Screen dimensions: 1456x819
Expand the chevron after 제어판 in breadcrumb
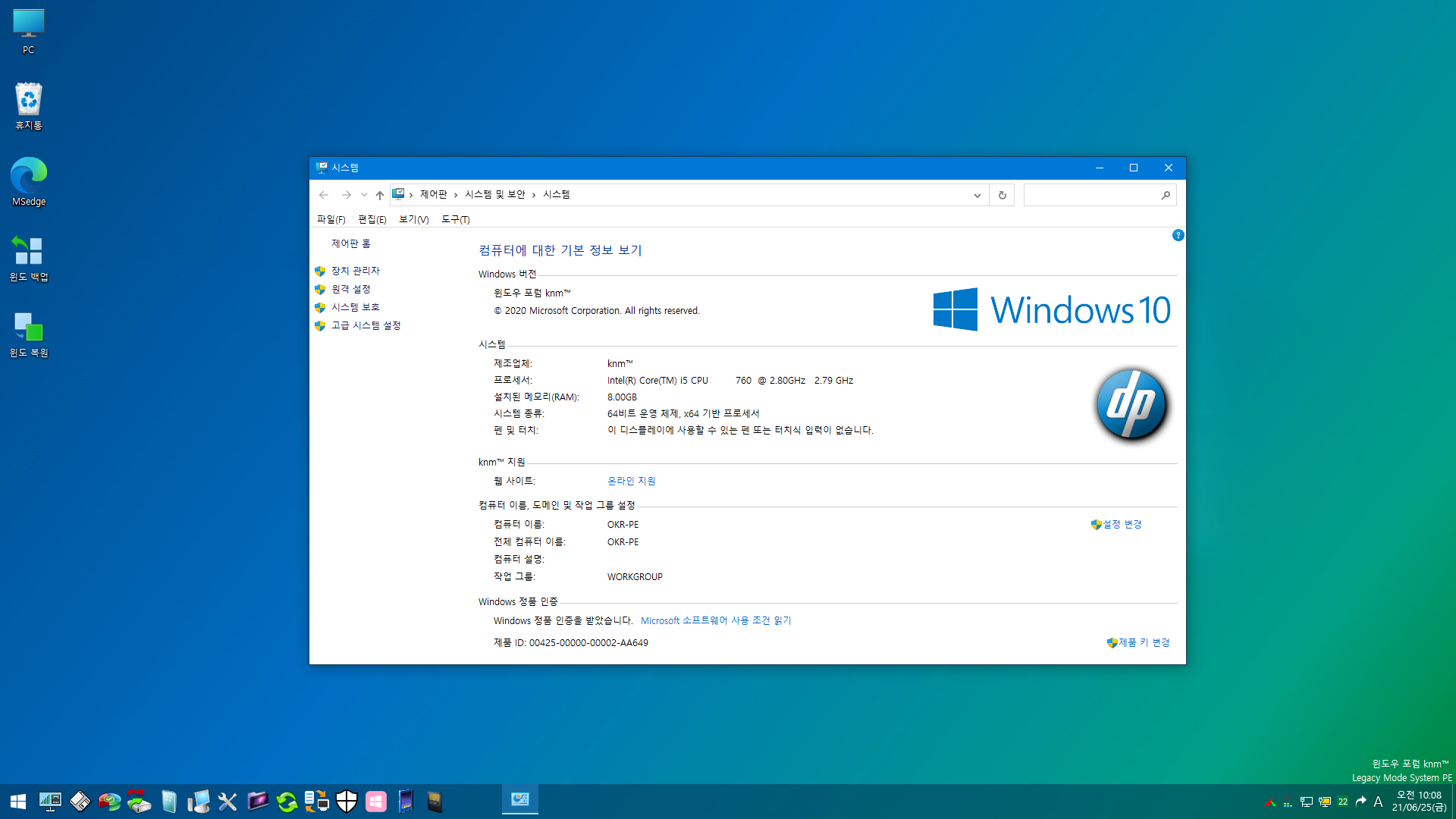pyautogui.click(x=456, y=195)
